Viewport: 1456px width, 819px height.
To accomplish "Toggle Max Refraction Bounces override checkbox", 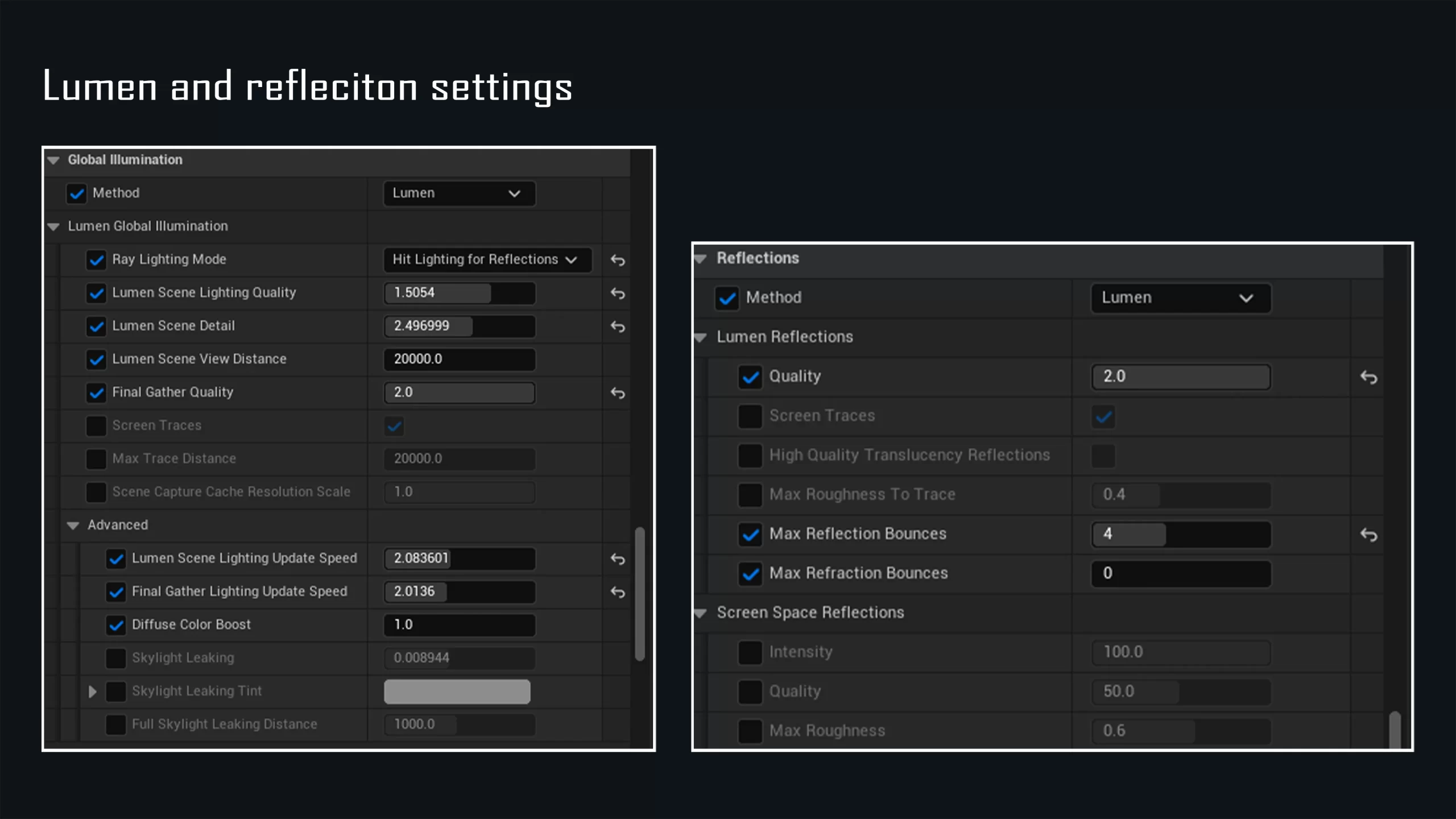I will tap(750, 574).
